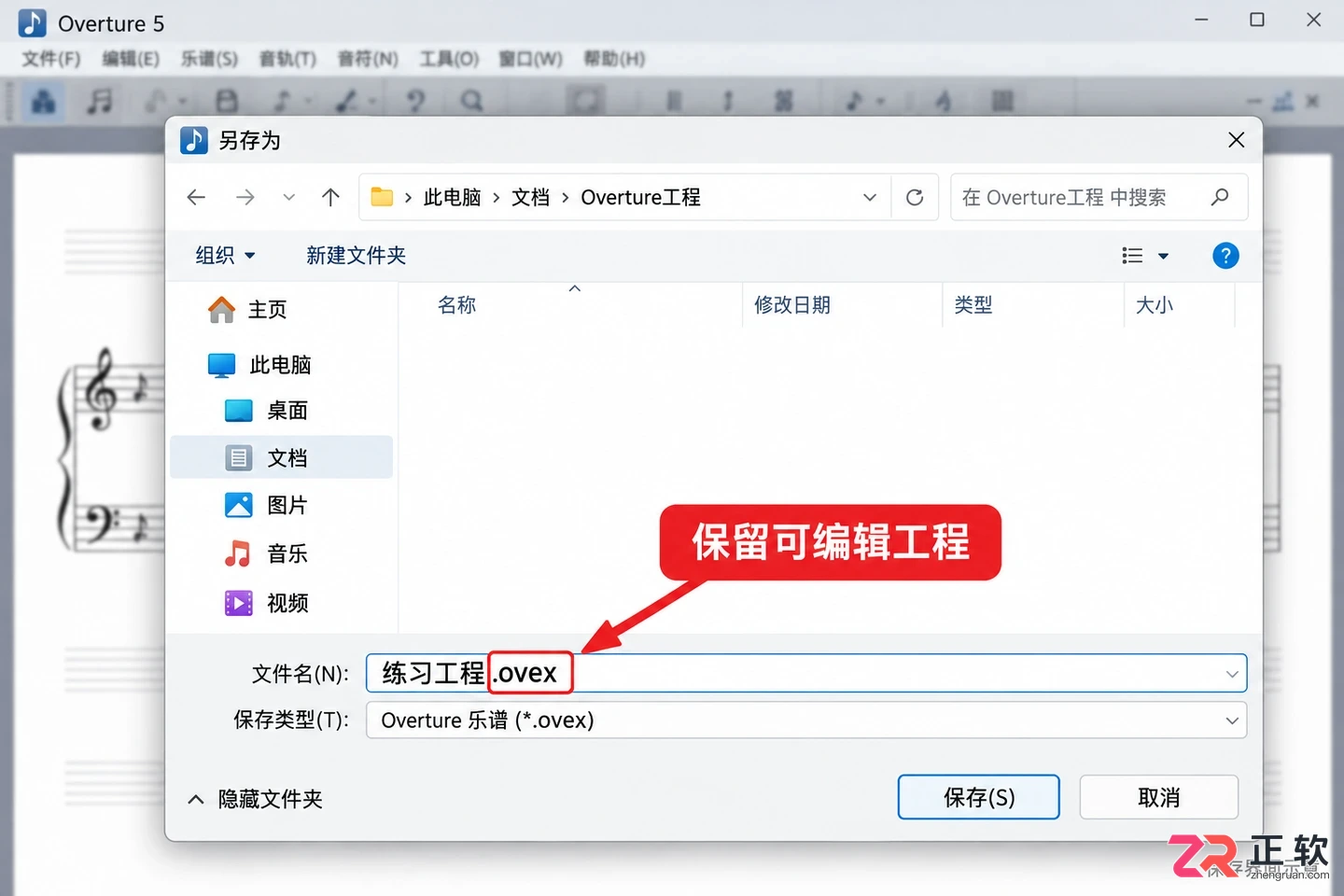1344x896 pixels.
Task: Open the 音符(N) menu in Overture
Action: tap(368, 59)
